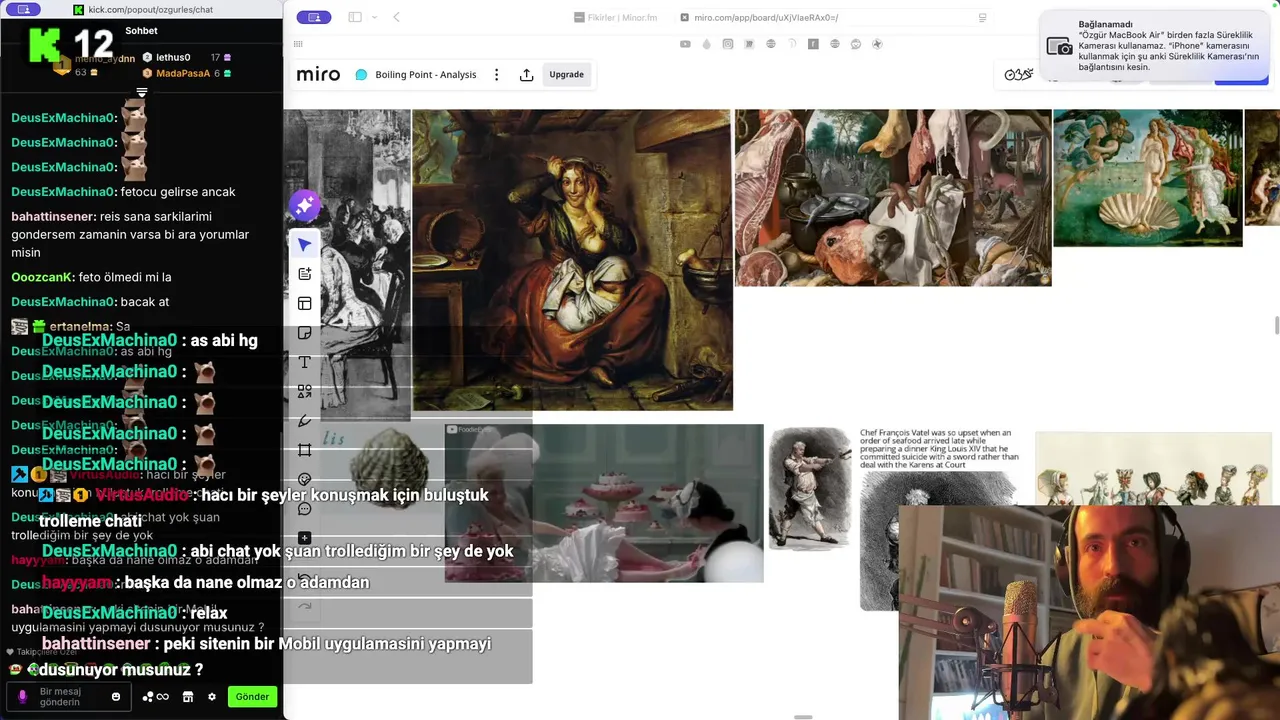
Task: Click bahattinsener username in chat
Action: click(x=54, y=216)
